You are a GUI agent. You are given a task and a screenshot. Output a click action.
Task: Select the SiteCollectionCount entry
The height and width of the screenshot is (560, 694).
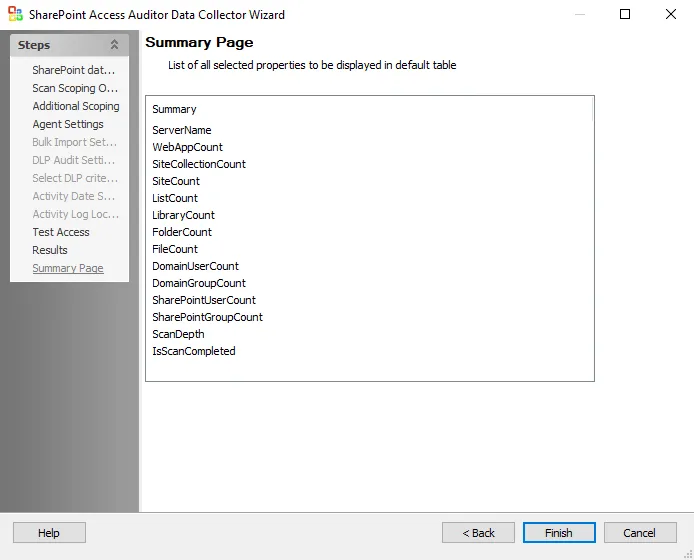pyautogui.click(x=199, y=164)
